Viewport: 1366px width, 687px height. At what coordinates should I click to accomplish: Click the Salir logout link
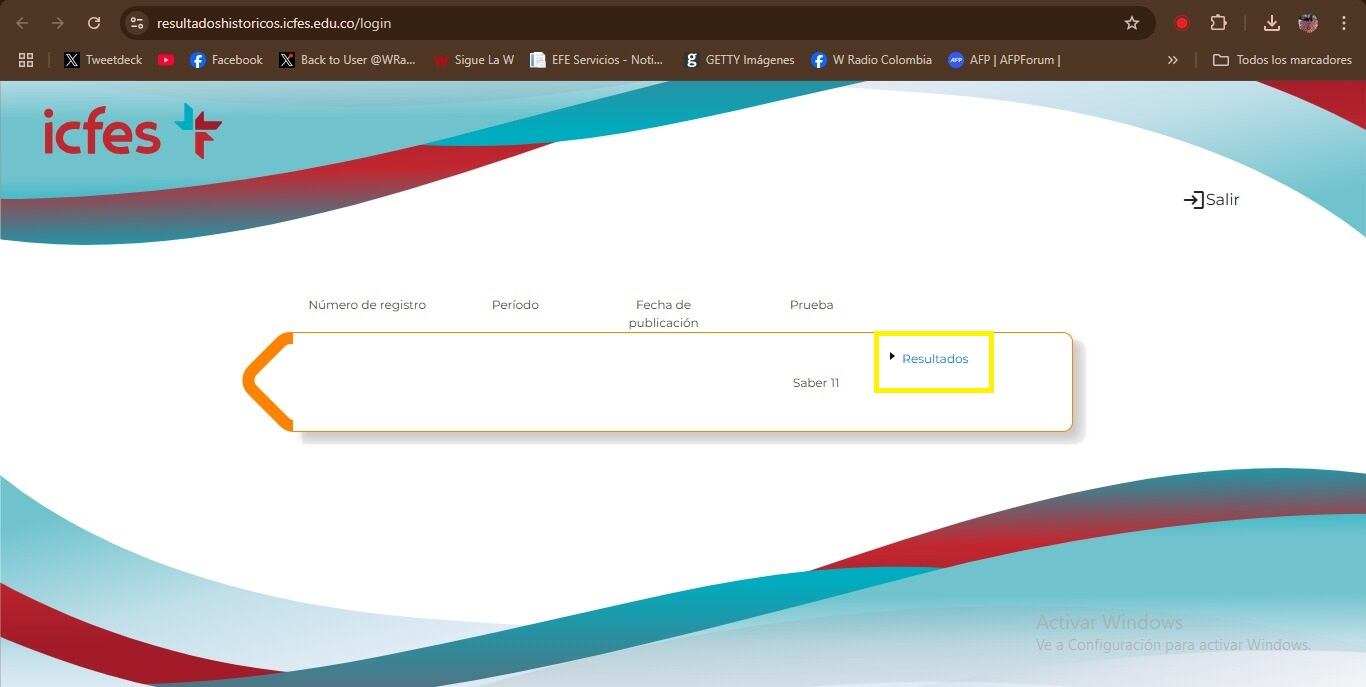[x=1211, y=200]
